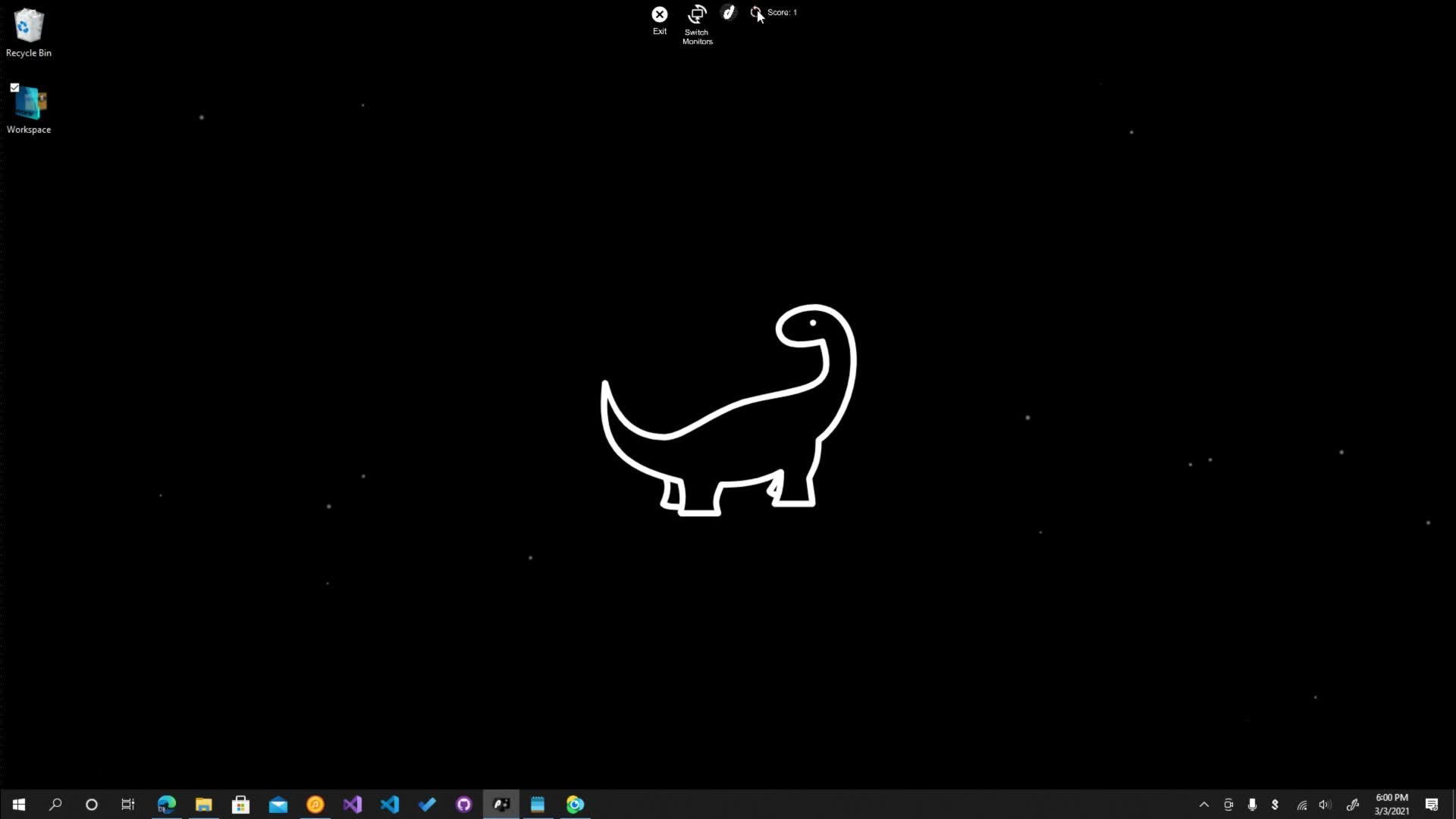Open Microsoft Edge from taskbar
The width and height of the screenshot is (1456, 819).
click(166, 805)
